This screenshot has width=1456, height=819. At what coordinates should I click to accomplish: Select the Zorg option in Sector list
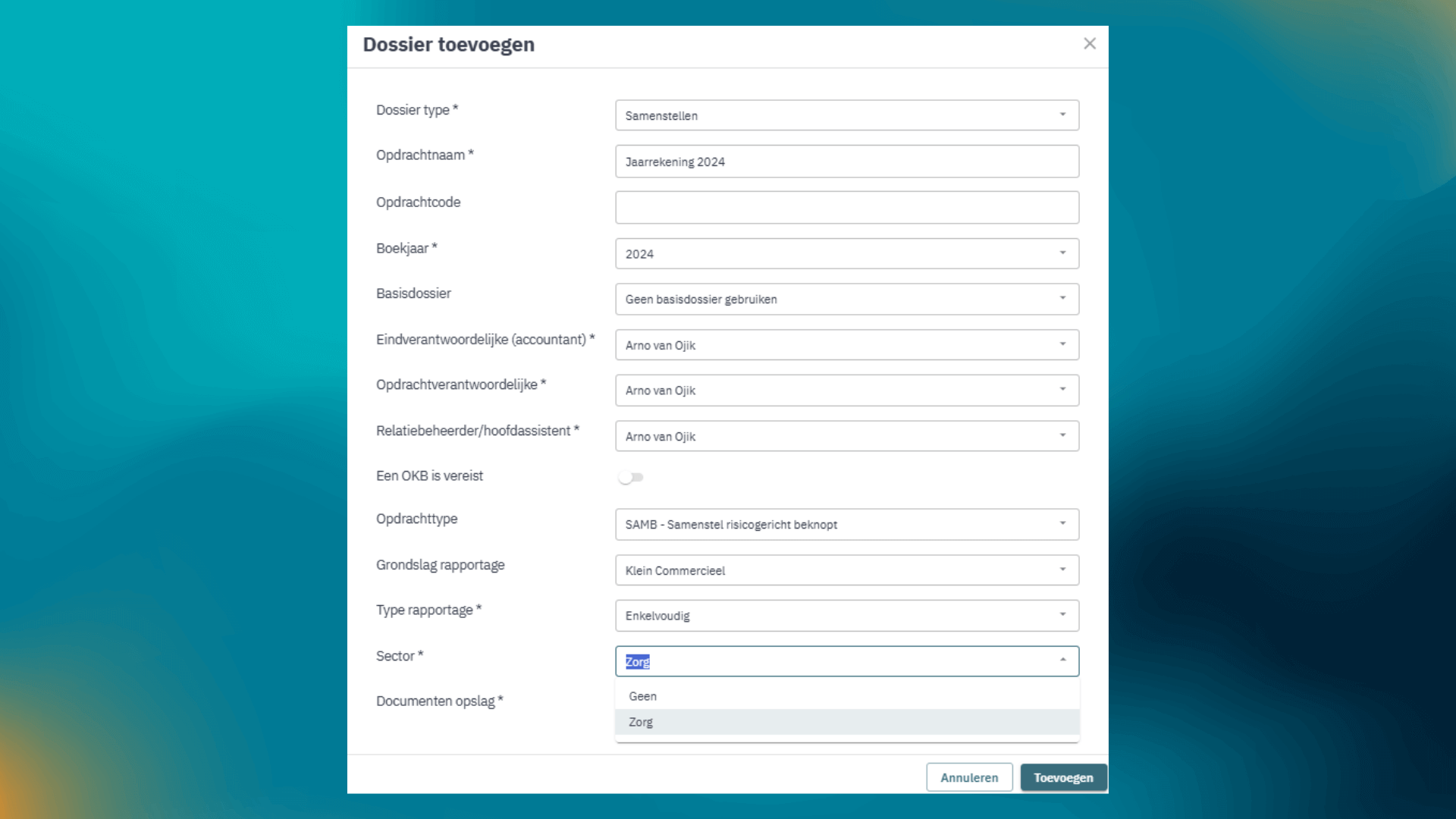coord(847,722)
